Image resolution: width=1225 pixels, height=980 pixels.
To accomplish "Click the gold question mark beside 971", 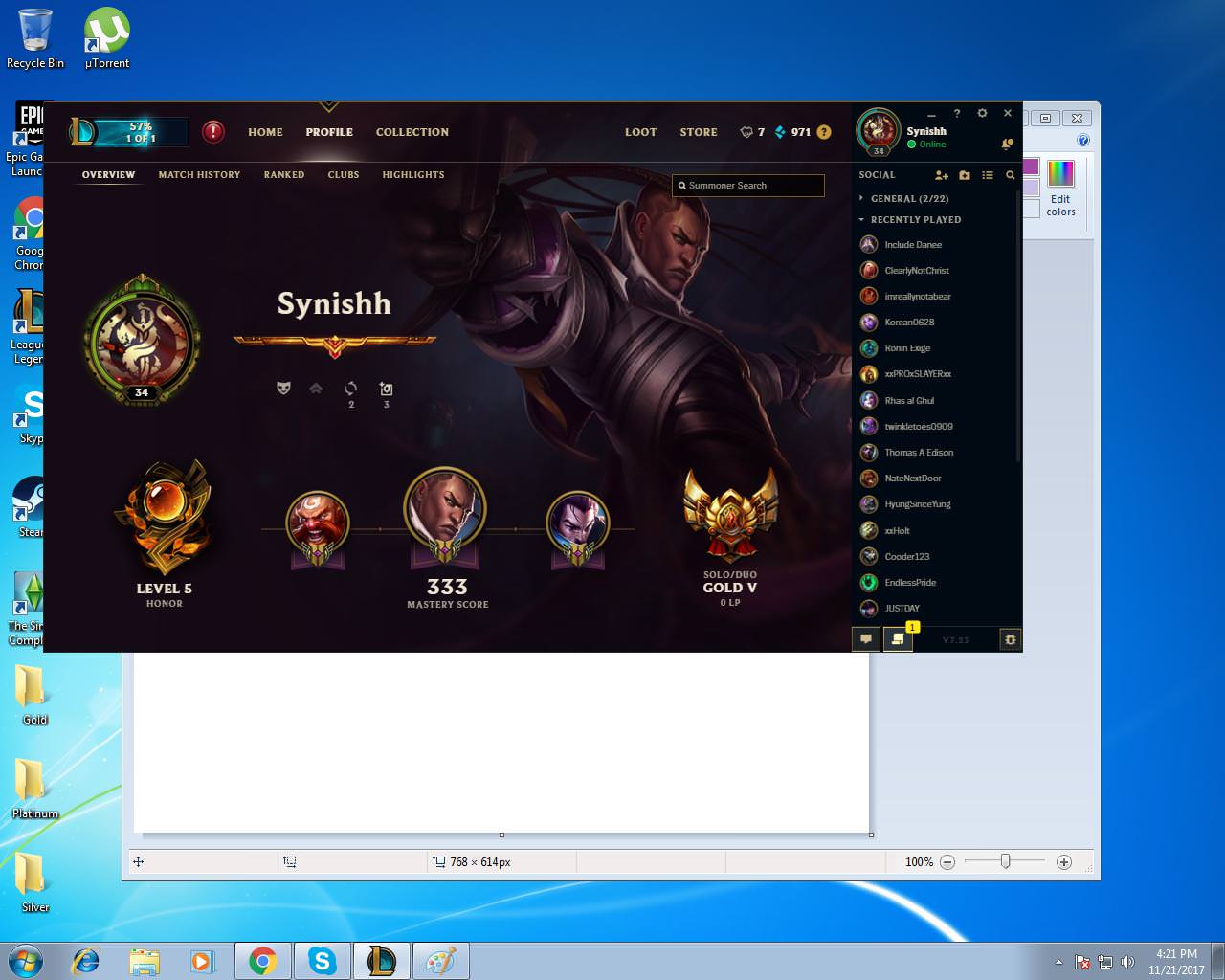I will coord(824,132).
